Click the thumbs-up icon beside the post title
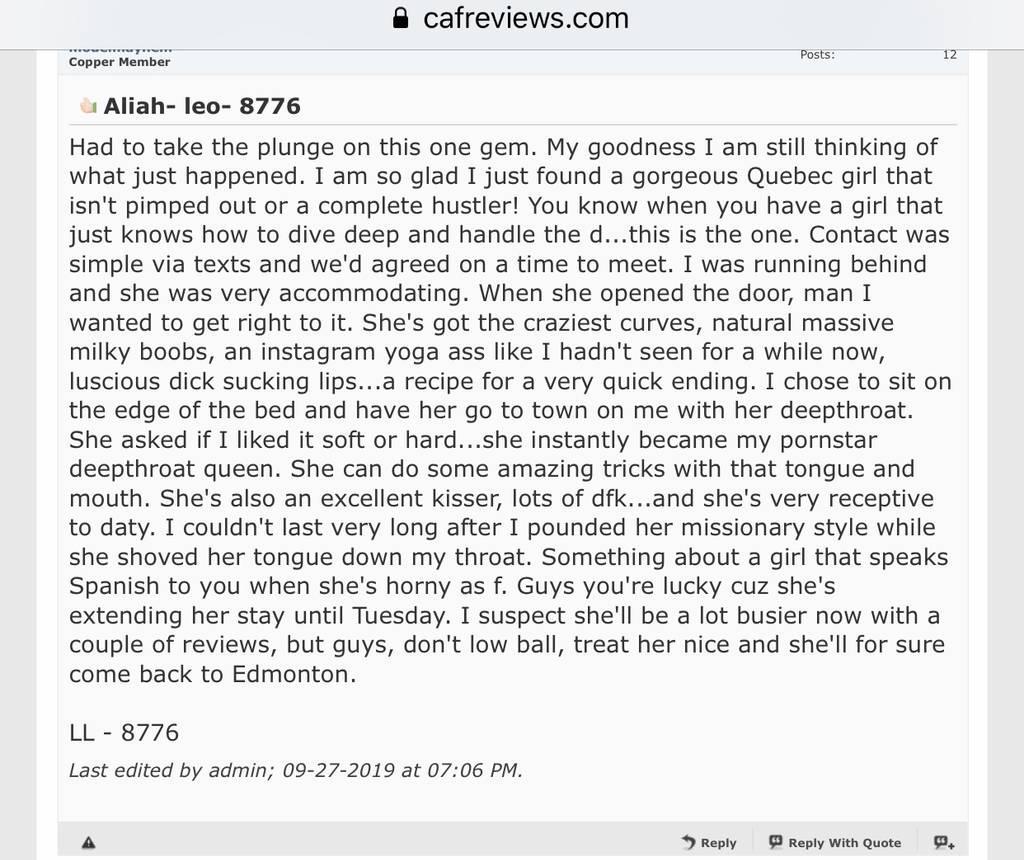Viewport: 1024px width, 860px height. coord(88,105)
